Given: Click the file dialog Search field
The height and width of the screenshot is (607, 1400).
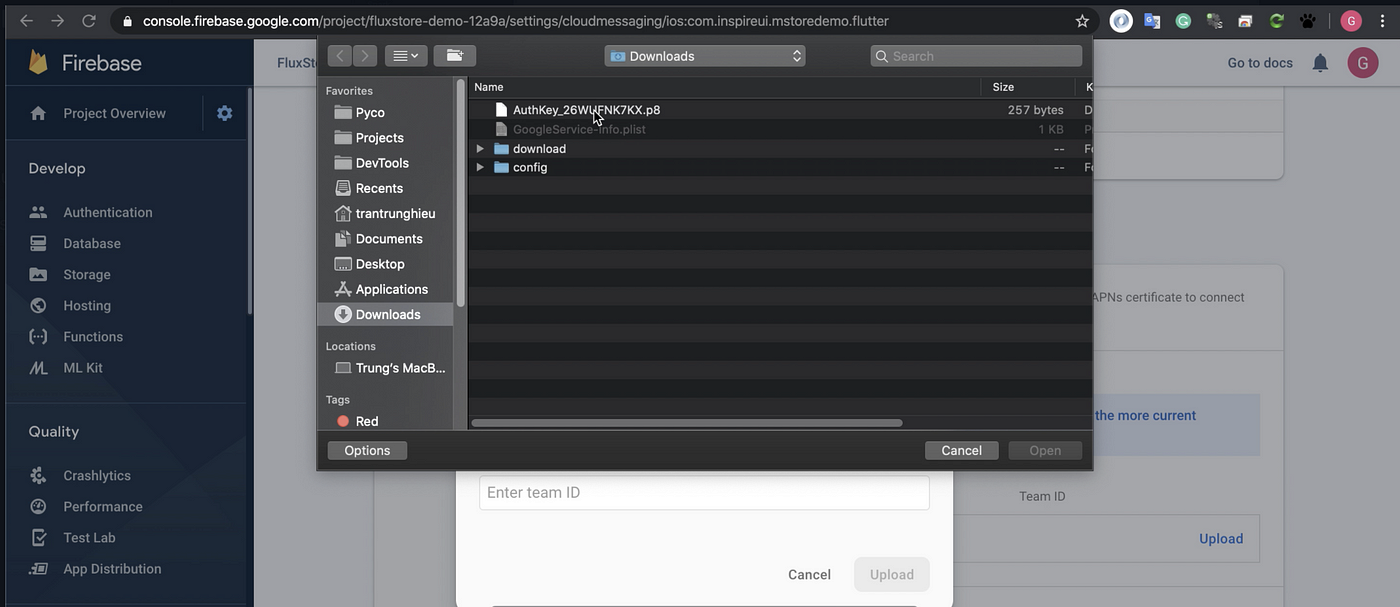Looking at the screenshot, I should click(x=976, y=56).
